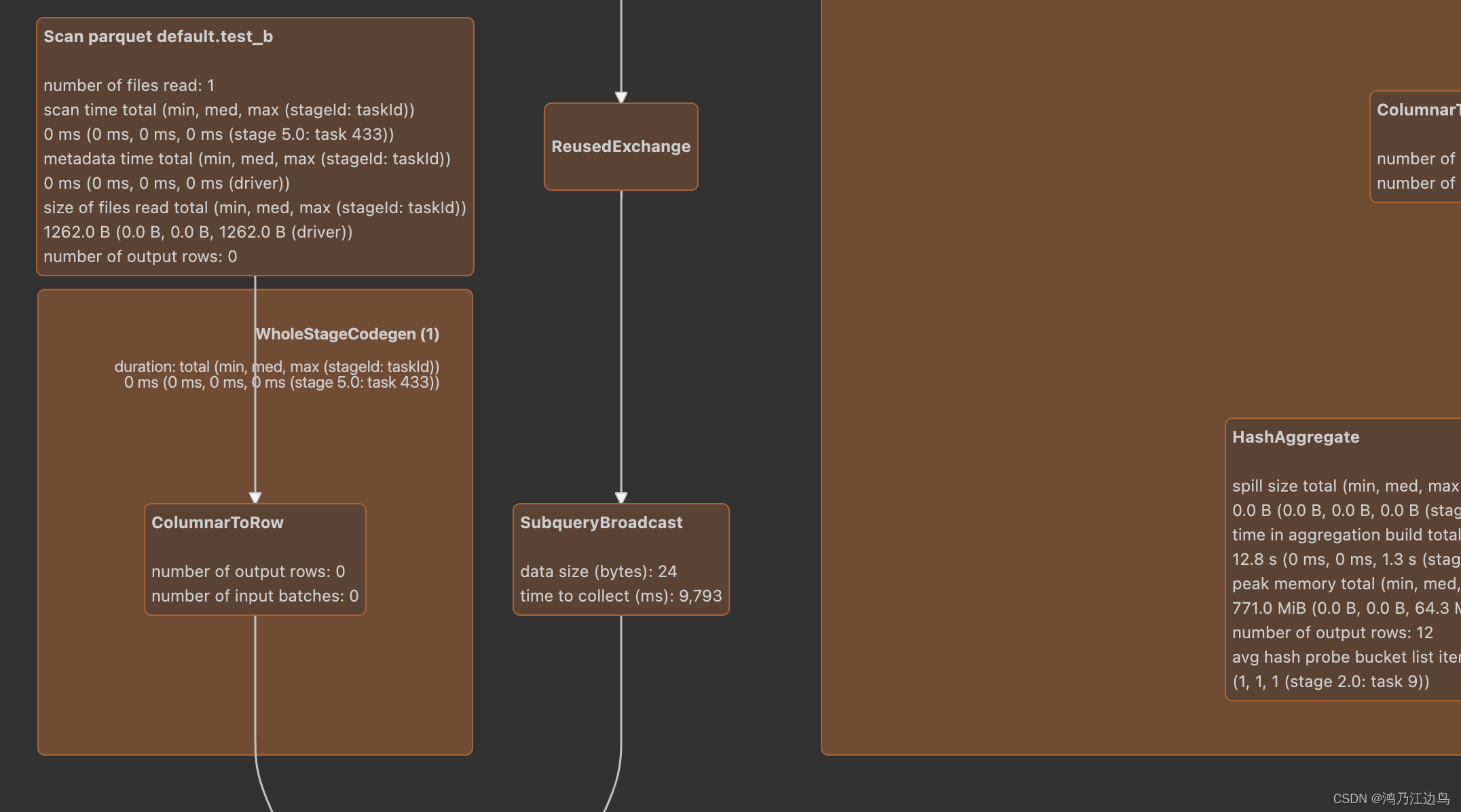Click edge line between ReusedExchange and SubqueryBroadcast
The image size is (1461, 812).
click(x=621, y=339)
